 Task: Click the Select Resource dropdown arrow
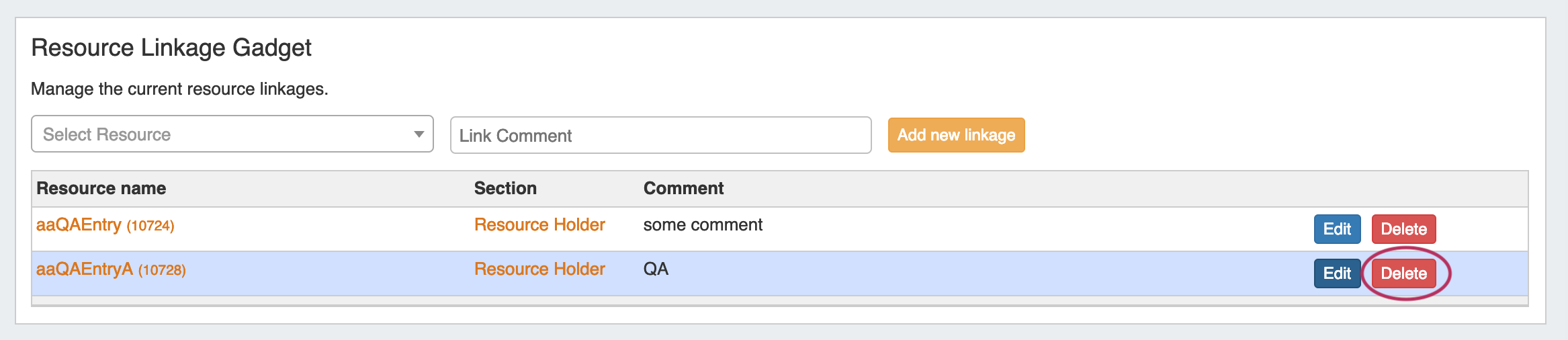(x=419, y=134)
